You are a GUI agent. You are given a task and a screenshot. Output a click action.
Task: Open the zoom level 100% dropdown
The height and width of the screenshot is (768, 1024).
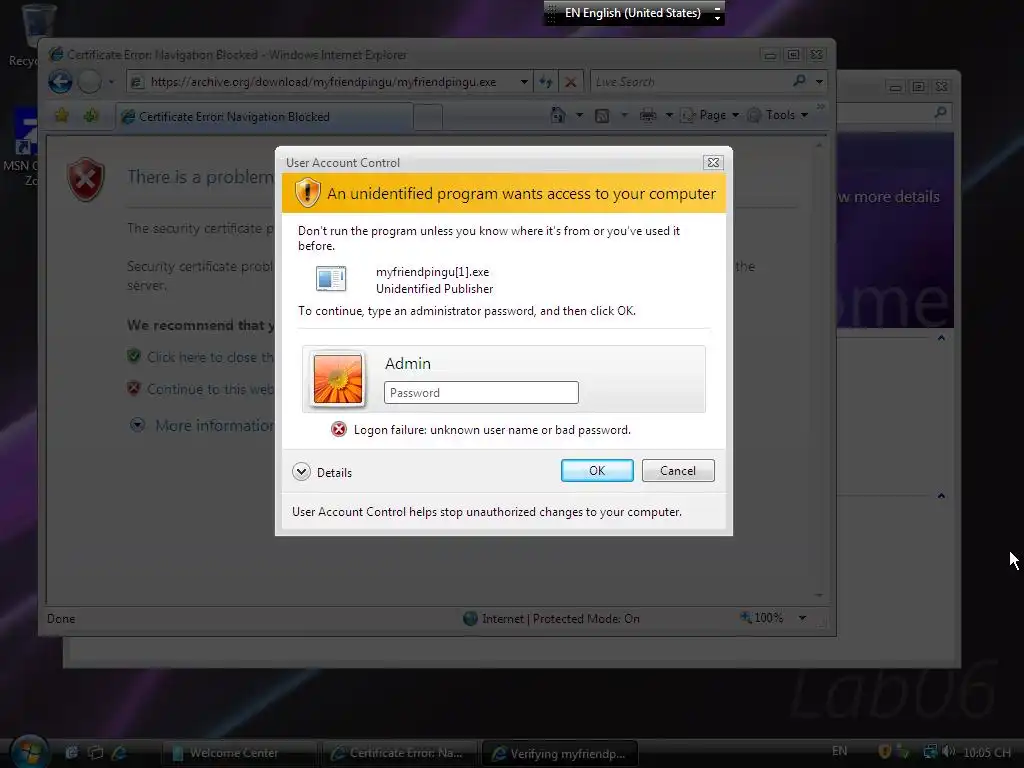pos(802,618)
